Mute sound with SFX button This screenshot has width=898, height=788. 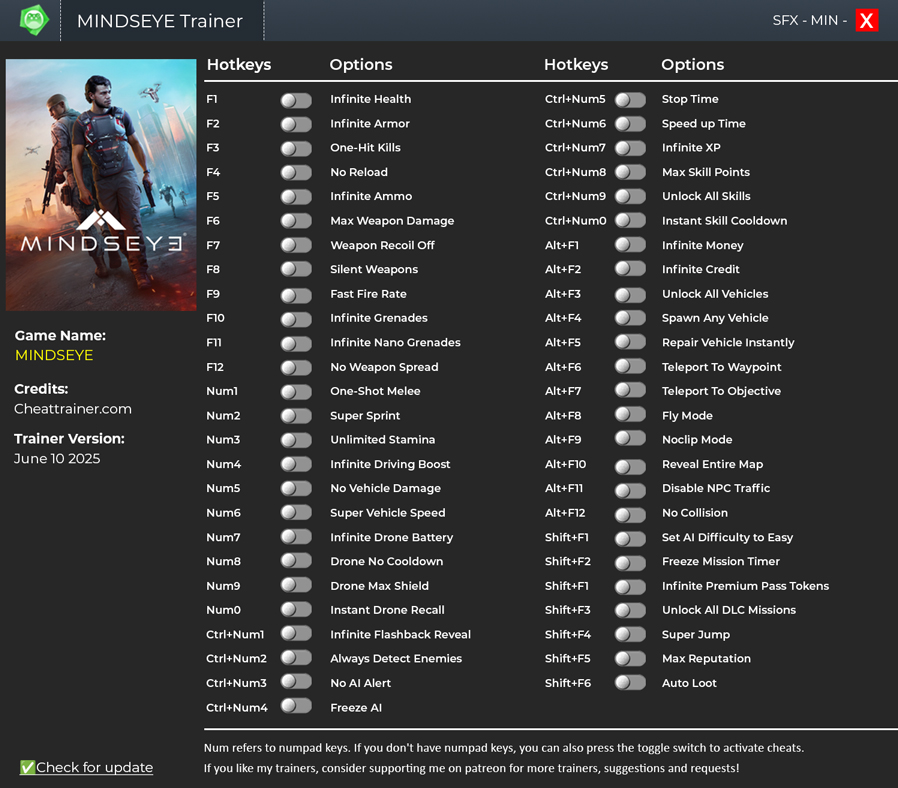point(785,21)
